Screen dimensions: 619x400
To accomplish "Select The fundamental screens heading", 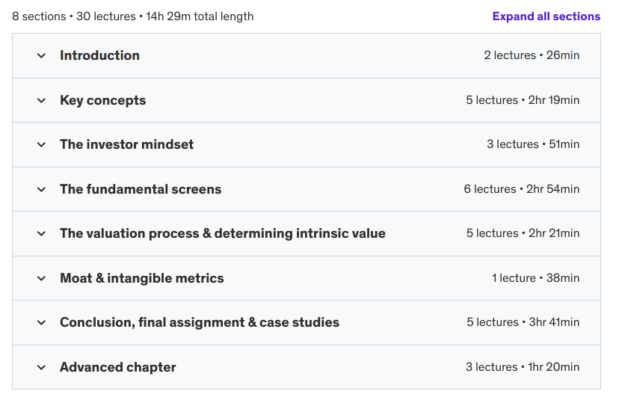I will pyautogui.click(x=140, y=189).
